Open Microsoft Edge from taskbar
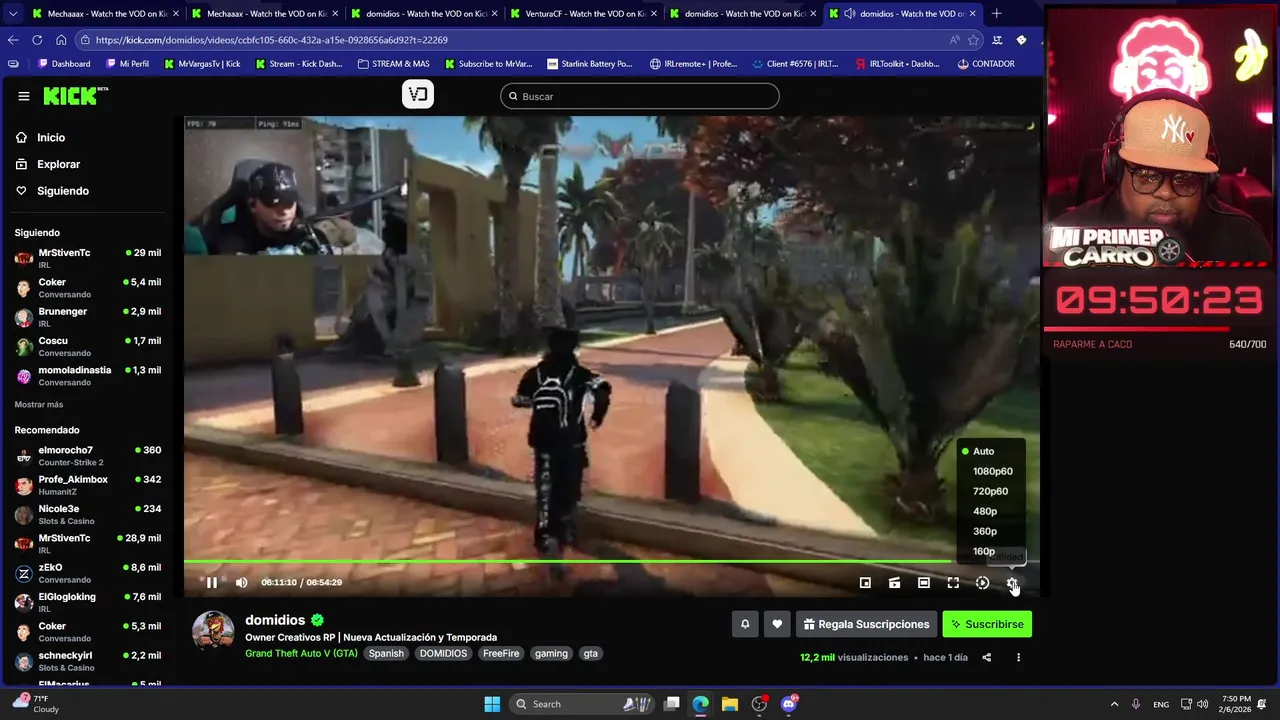This screenshot has height=720, width=1280. point(700,704)
